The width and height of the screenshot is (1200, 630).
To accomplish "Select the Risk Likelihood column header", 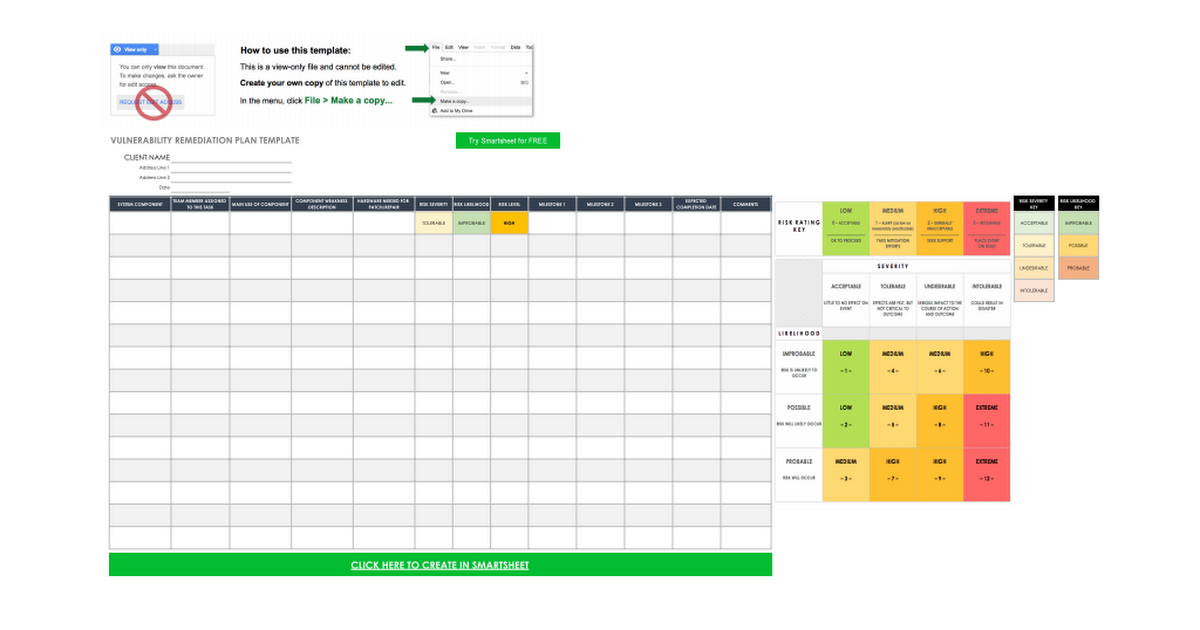I will click(x=472, y=204).
